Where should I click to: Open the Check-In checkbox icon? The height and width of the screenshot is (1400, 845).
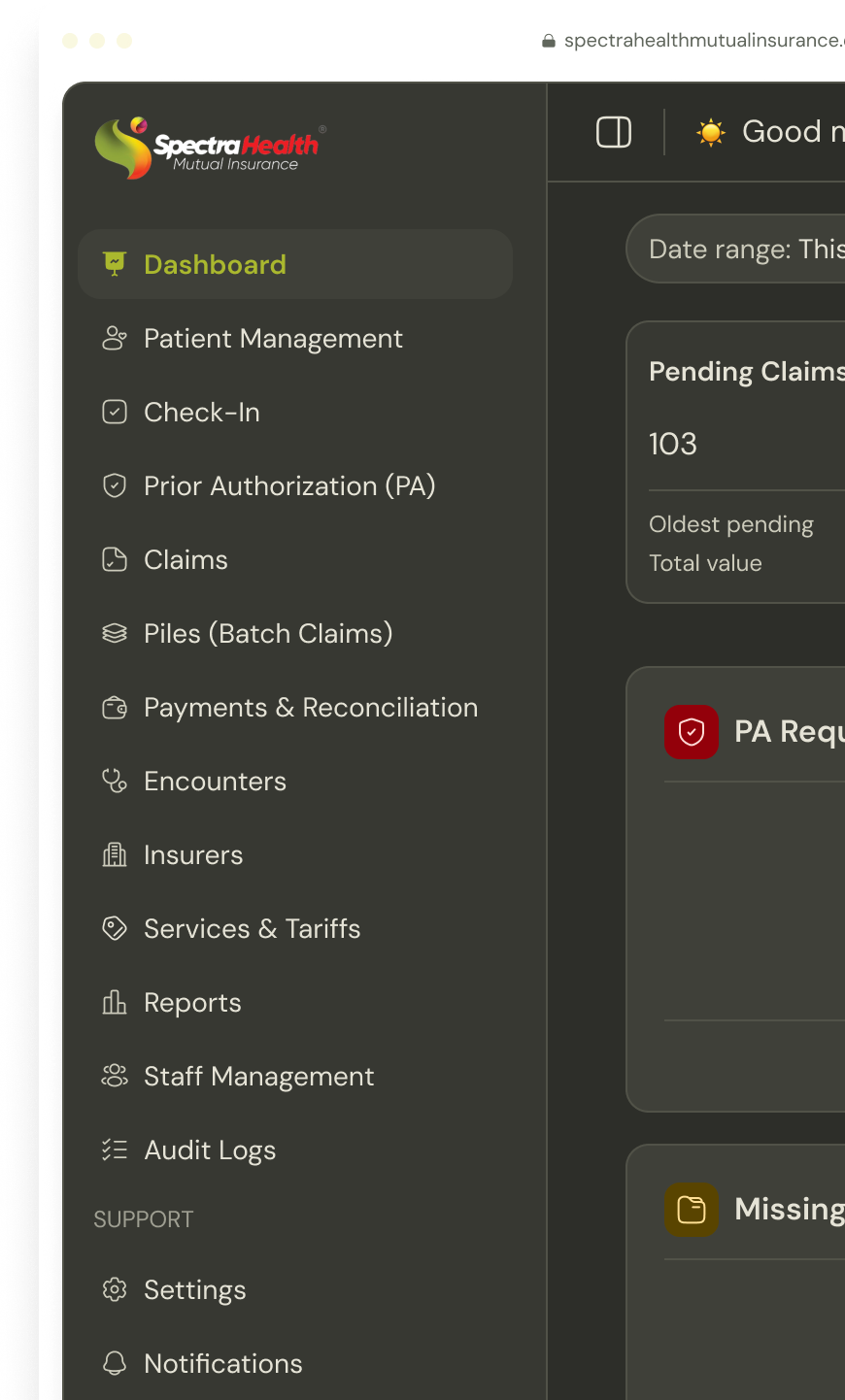[115, 413]
